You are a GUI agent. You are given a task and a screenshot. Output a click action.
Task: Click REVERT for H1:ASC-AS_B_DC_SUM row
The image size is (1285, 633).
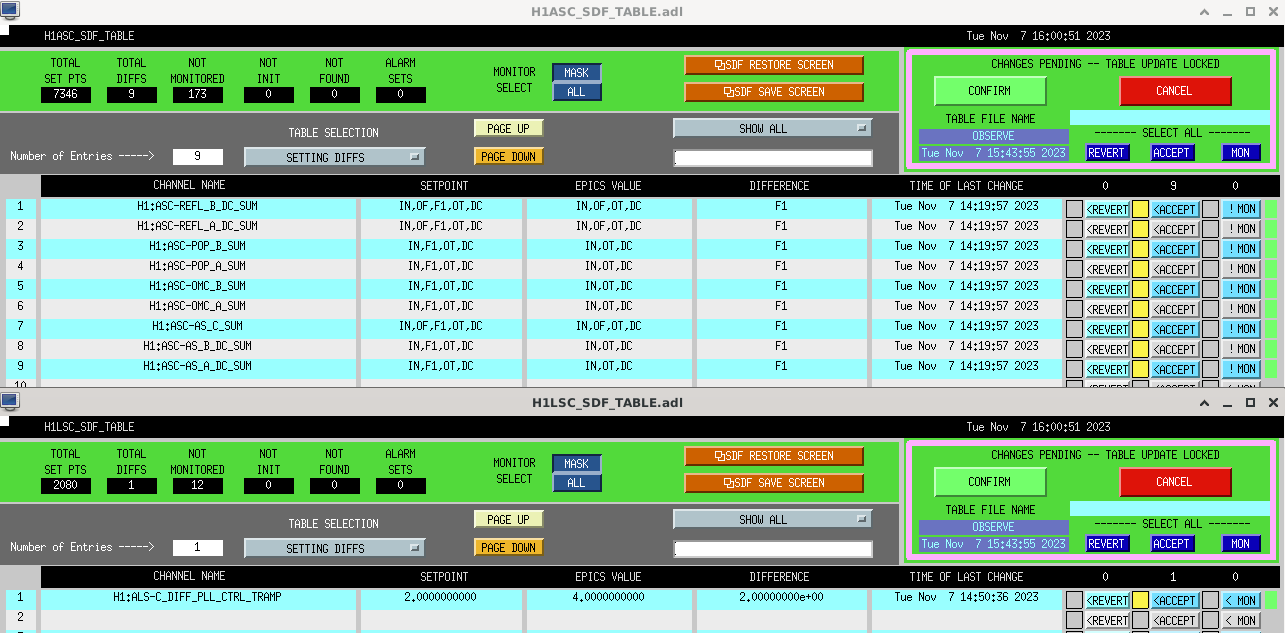(1107, 350)
